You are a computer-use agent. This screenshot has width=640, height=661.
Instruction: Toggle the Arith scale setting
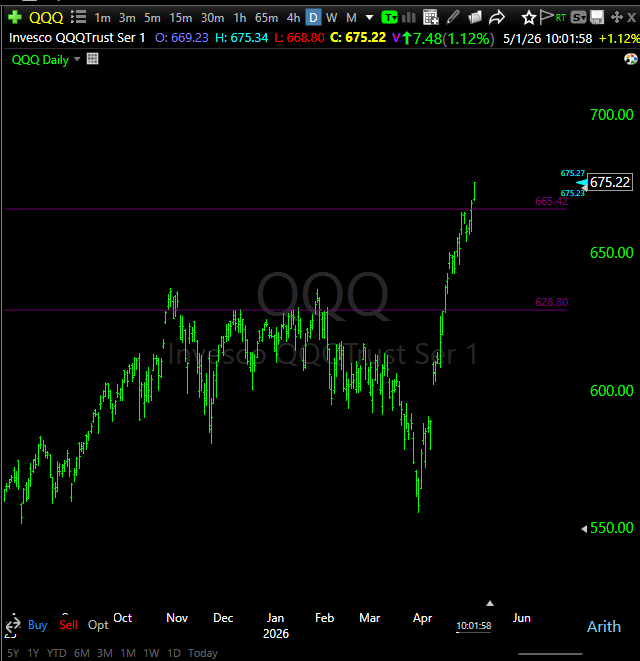tap(604, 626)
